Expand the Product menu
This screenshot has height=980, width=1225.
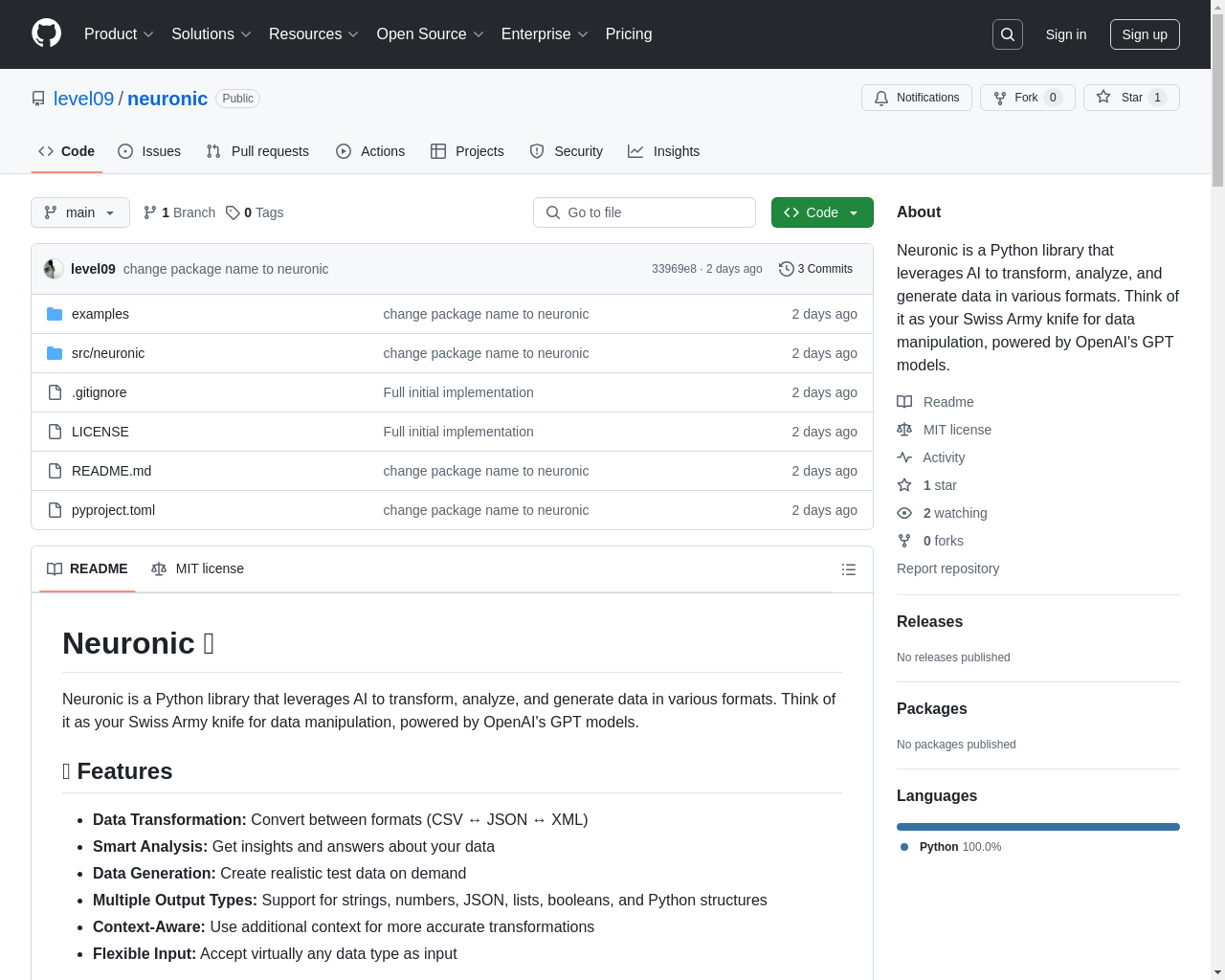click(x=119, y=34)
